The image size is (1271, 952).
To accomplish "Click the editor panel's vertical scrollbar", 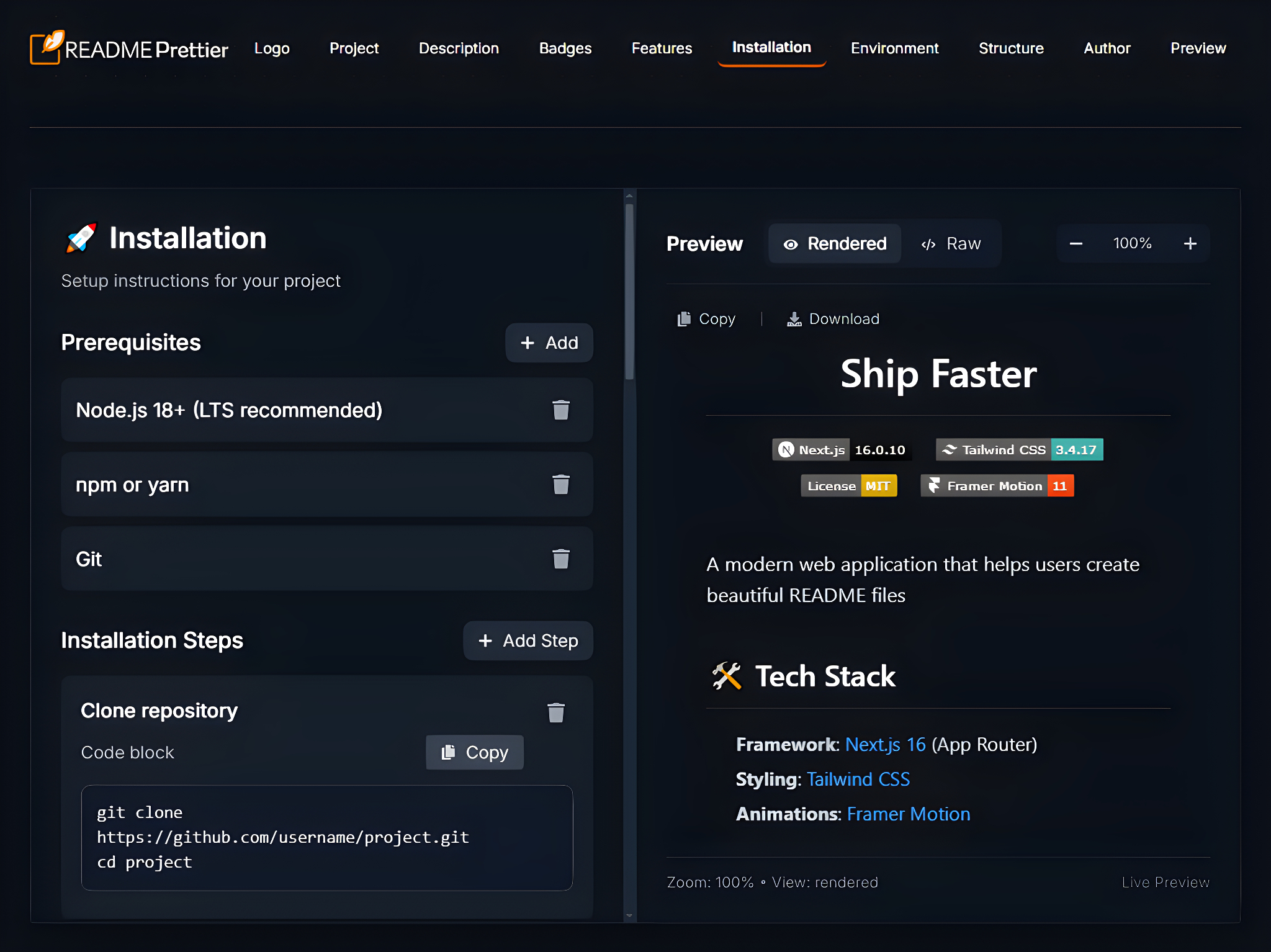I will [x=629, y=292].
